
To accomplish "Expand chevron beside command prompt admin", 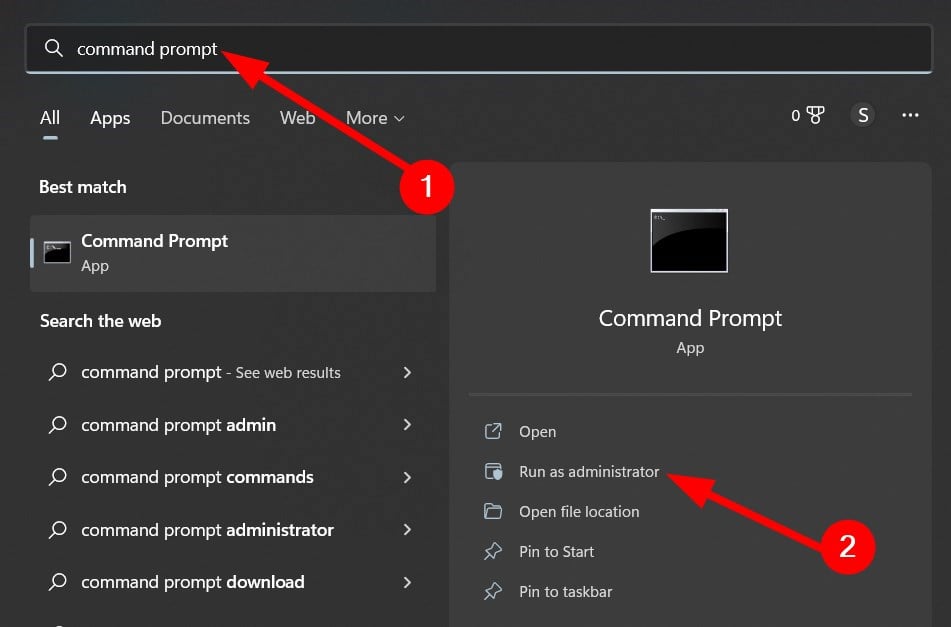I will pos(407,424).
